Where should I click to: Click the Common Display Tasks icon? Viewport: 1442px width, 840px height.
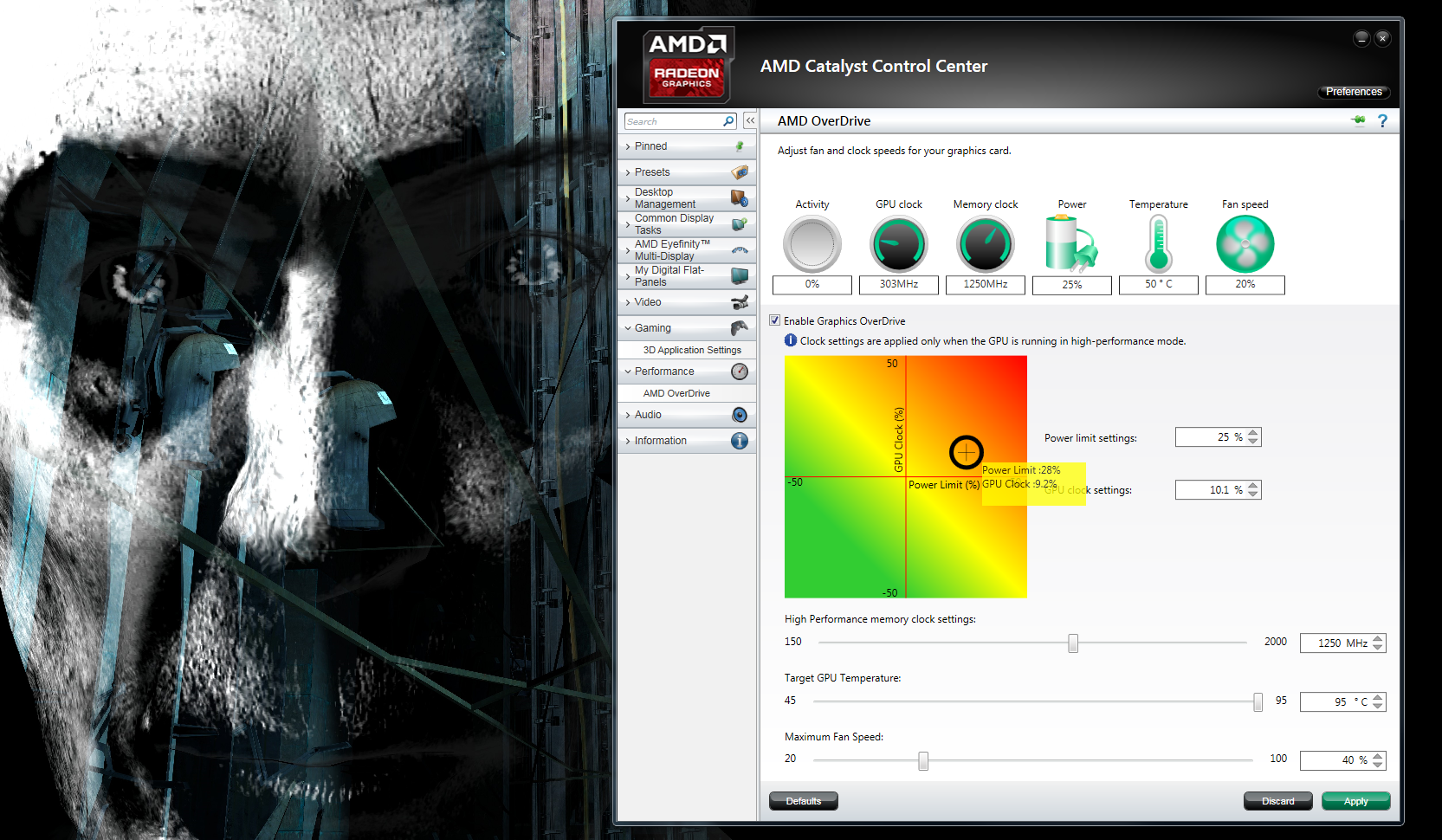pos(740,224)
